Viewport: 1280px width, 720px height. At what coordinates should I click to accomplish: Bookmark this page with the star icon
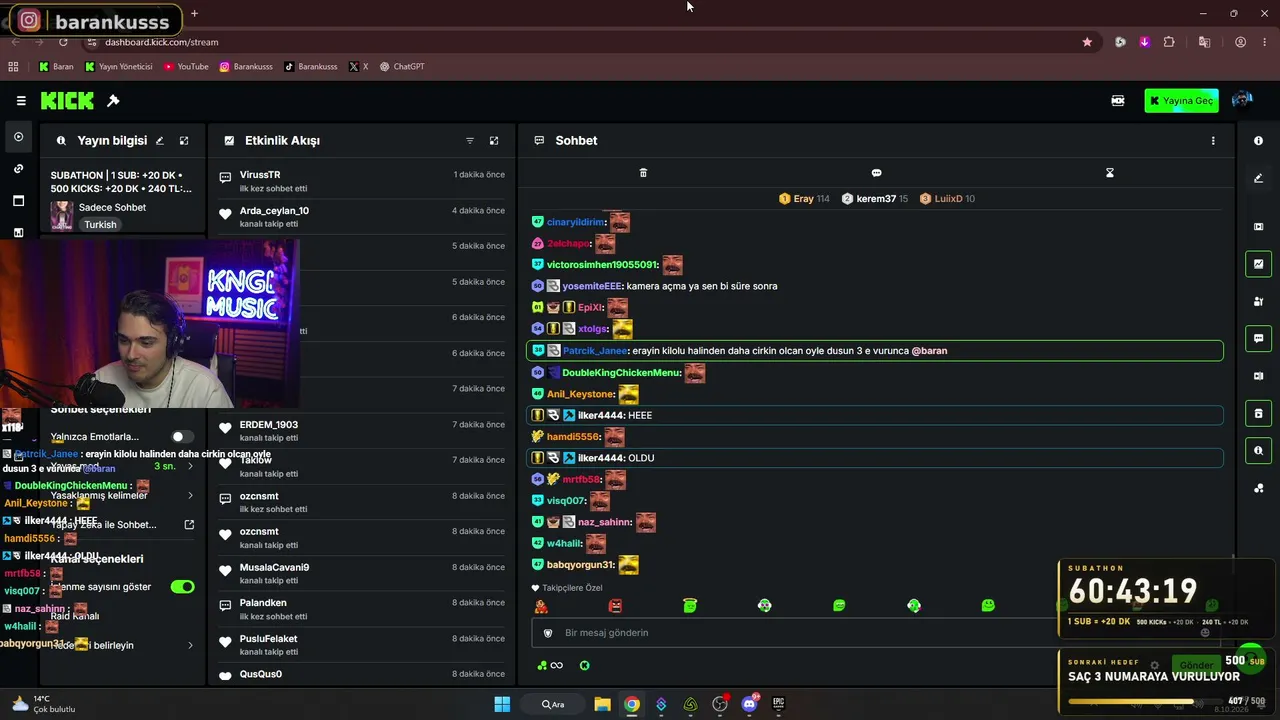coord(1087,42)
